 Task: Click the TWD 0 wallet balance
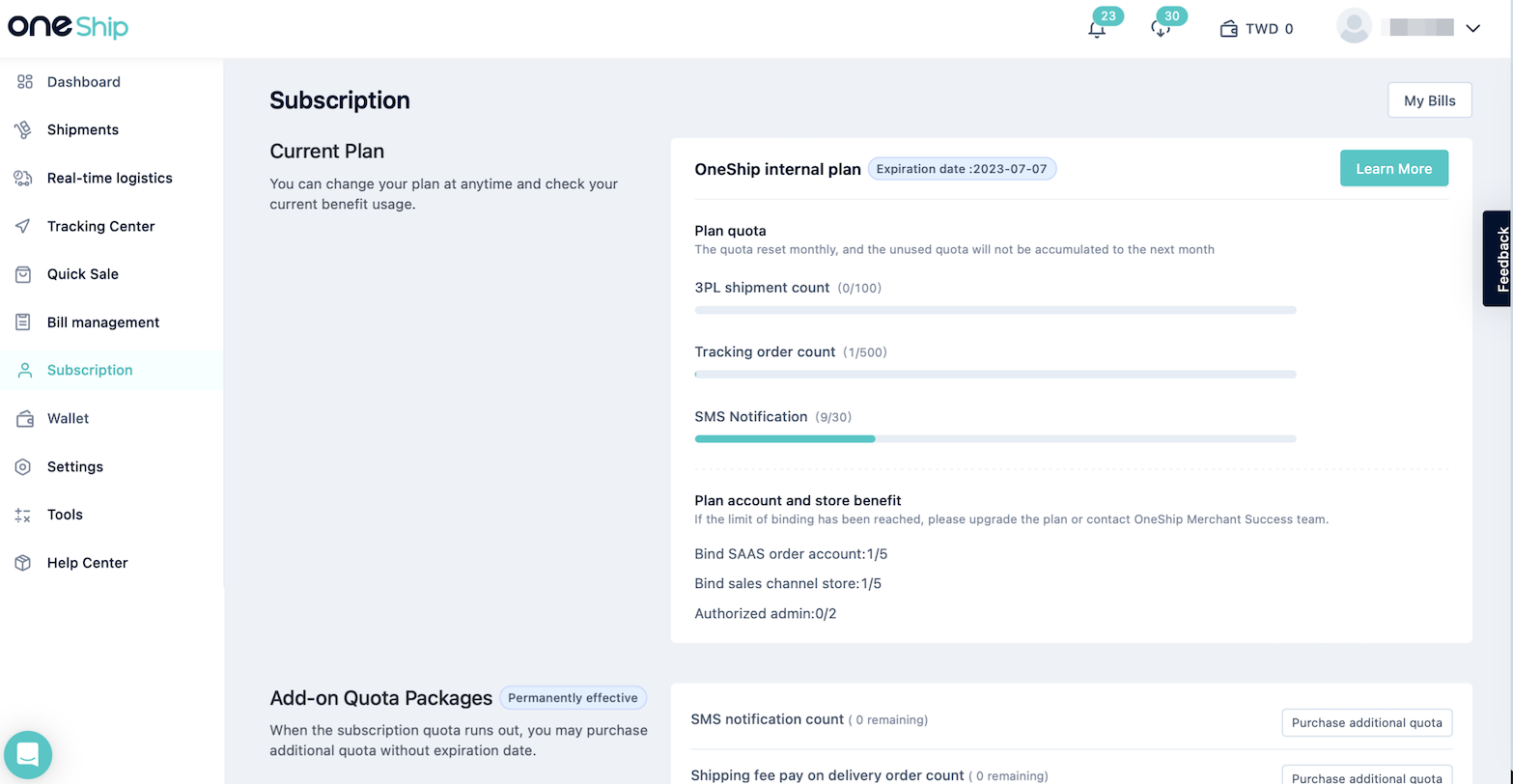point(1269,29)
